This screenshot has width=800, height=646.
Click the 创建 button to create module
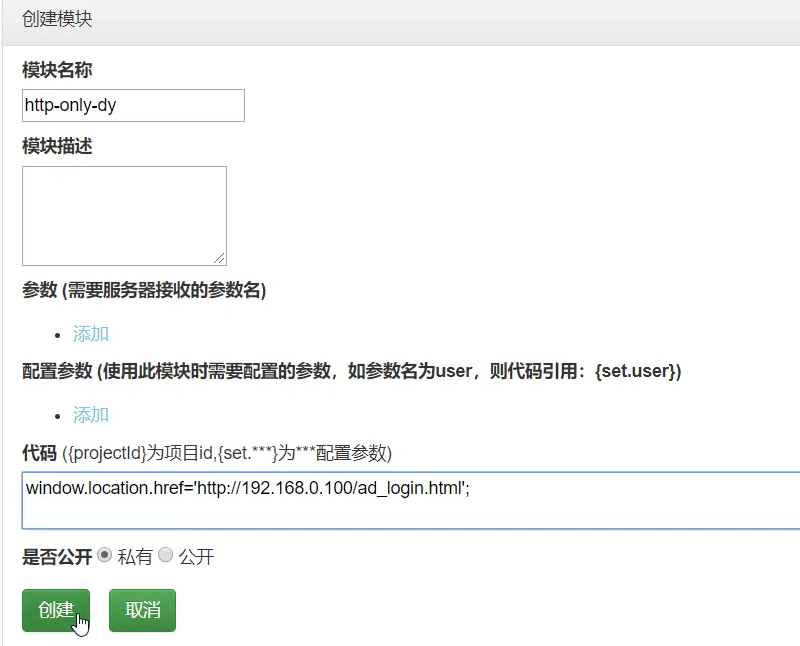tap(56, 610)
